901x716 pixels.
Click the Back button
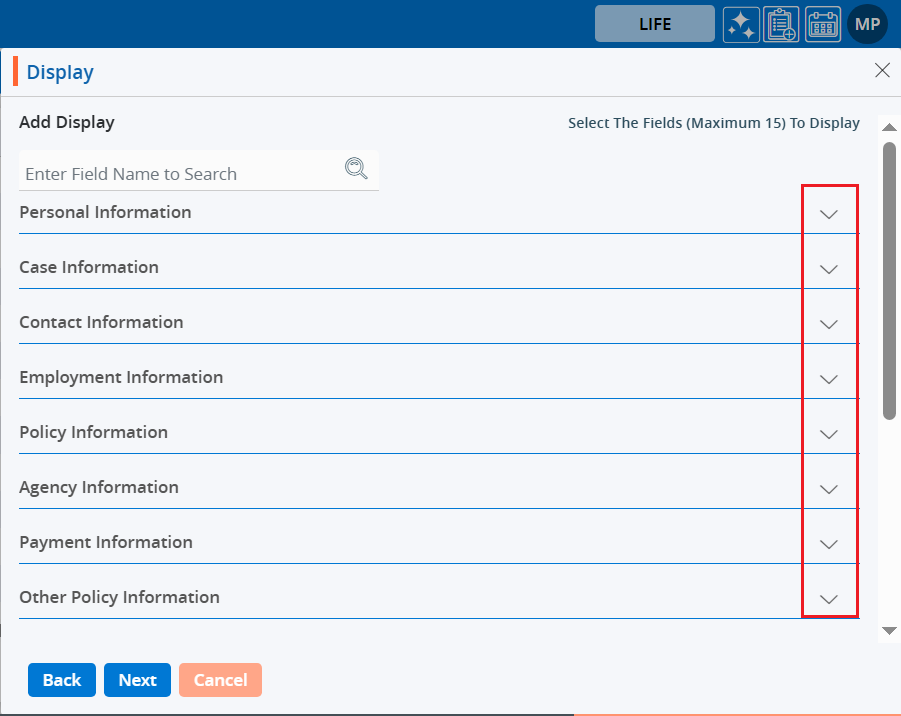pyautogui.click(x=62, y=680)
